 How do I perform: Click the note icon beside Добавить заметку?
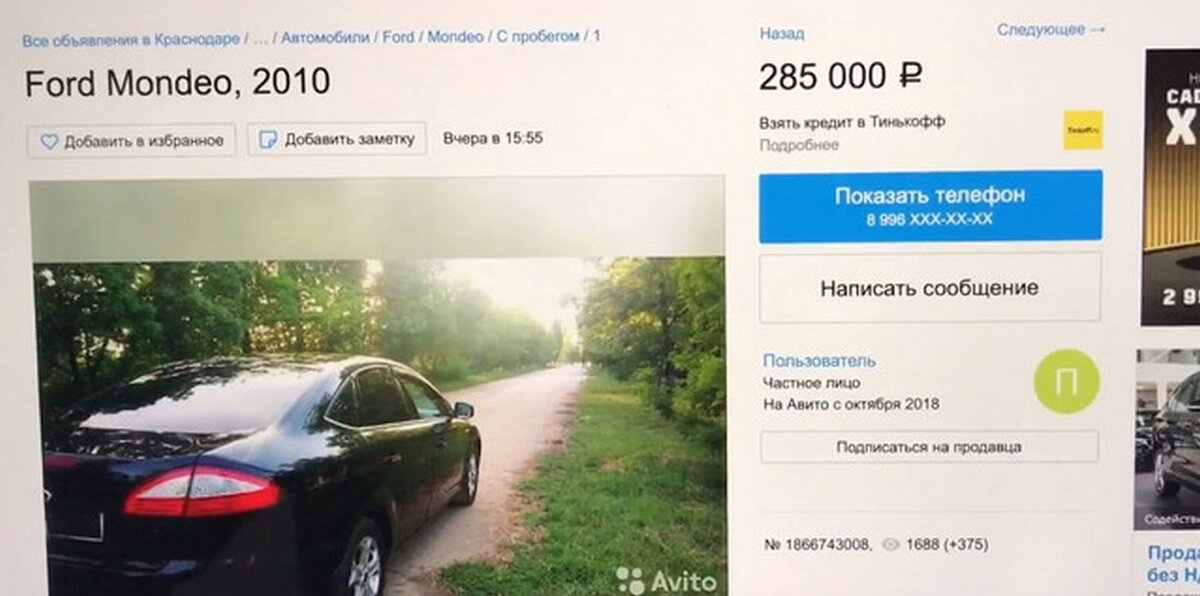coord(268,139)
